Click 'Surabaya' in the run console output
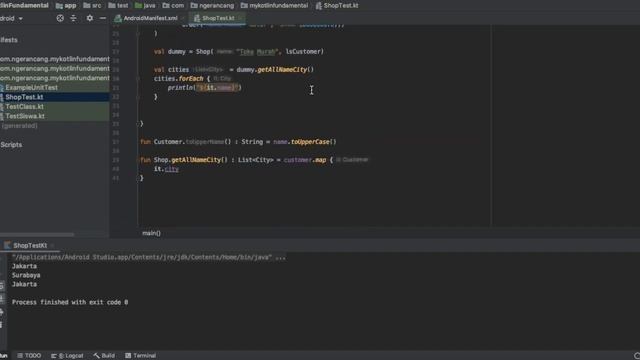This screenshot has width=640, height=360. click(26, 275)
